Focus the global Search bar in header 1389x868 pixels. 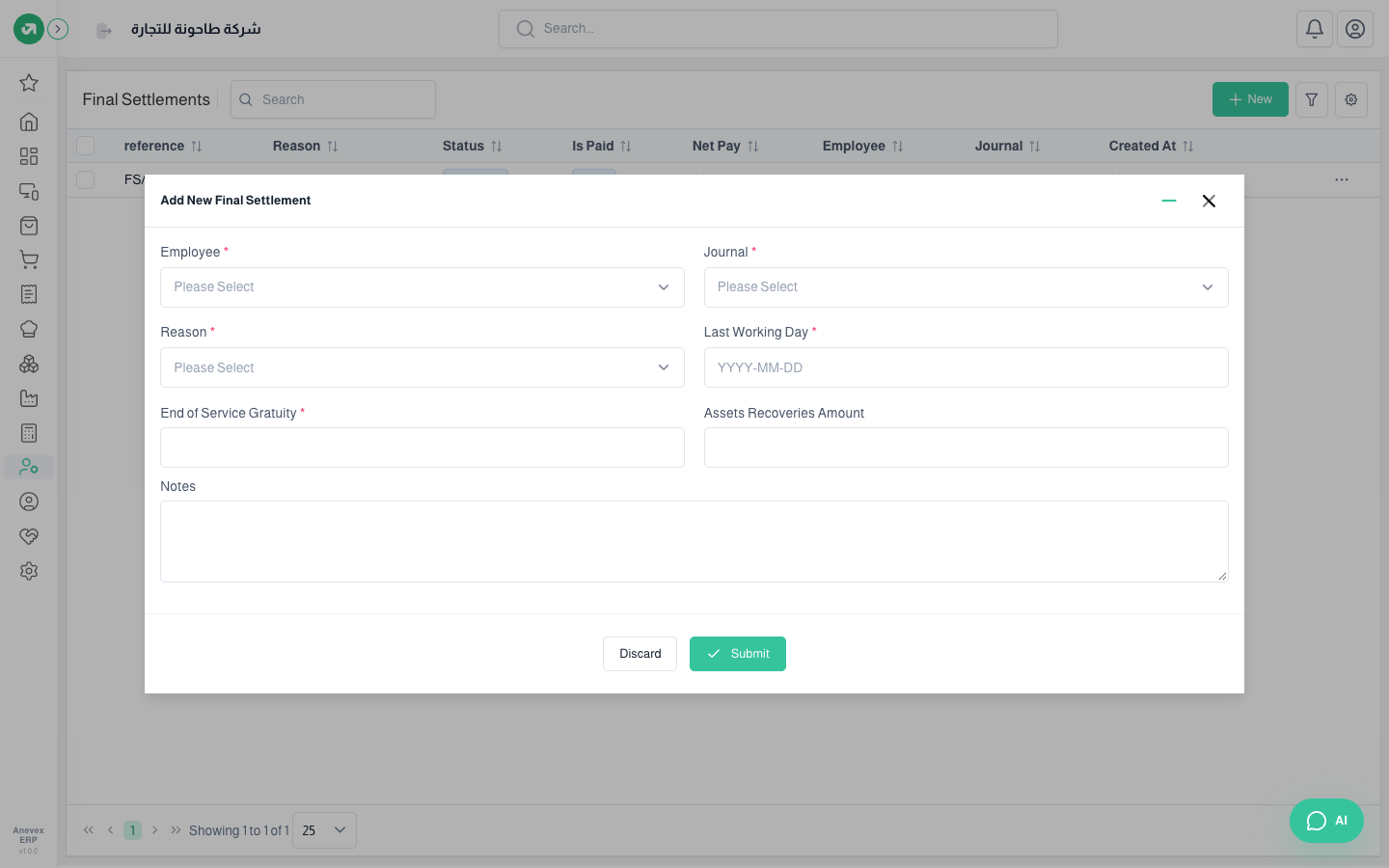[778, 29]
